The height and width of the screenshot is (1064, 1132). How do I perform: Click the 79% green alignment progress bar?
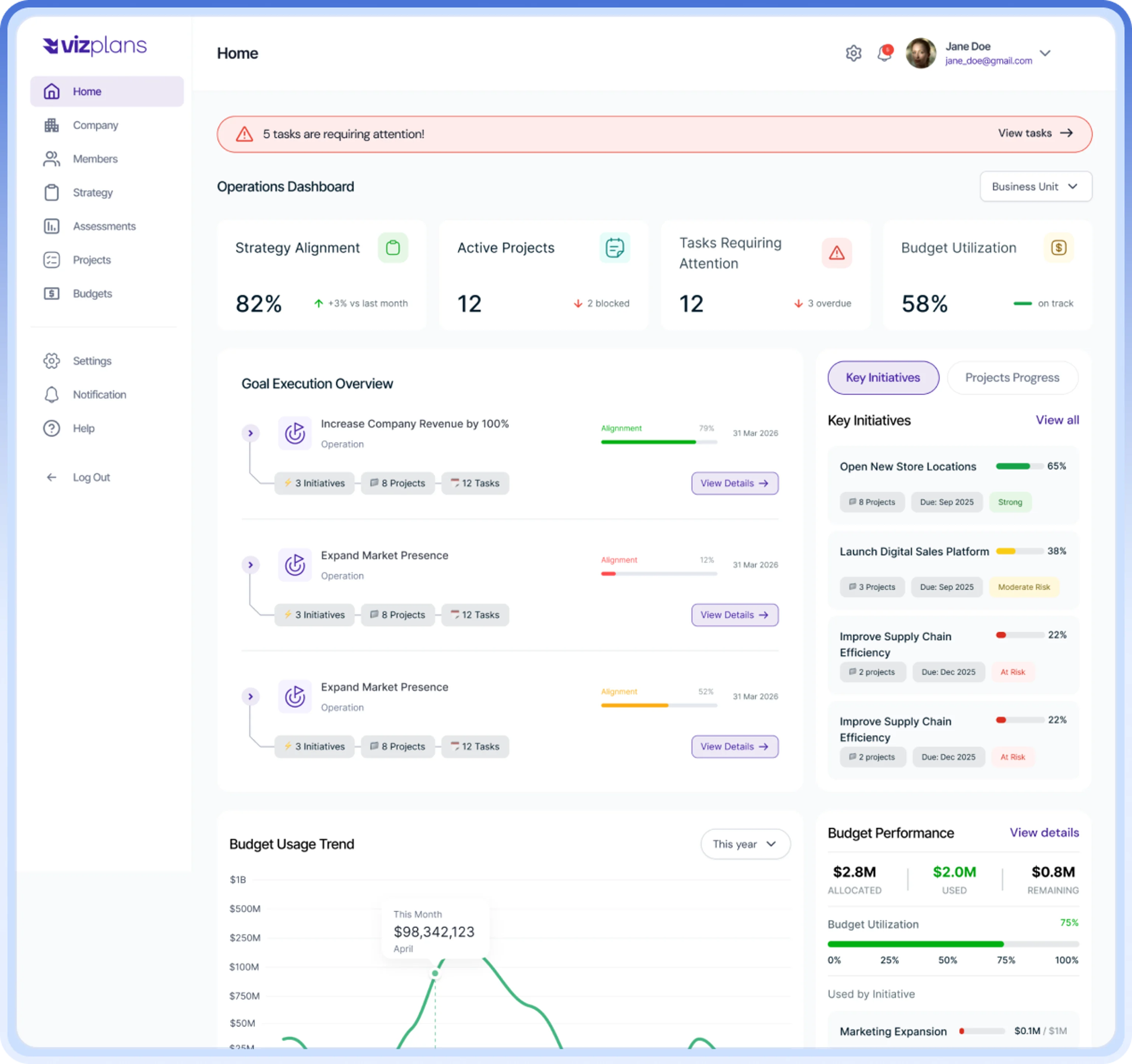(x=659, y=442)
